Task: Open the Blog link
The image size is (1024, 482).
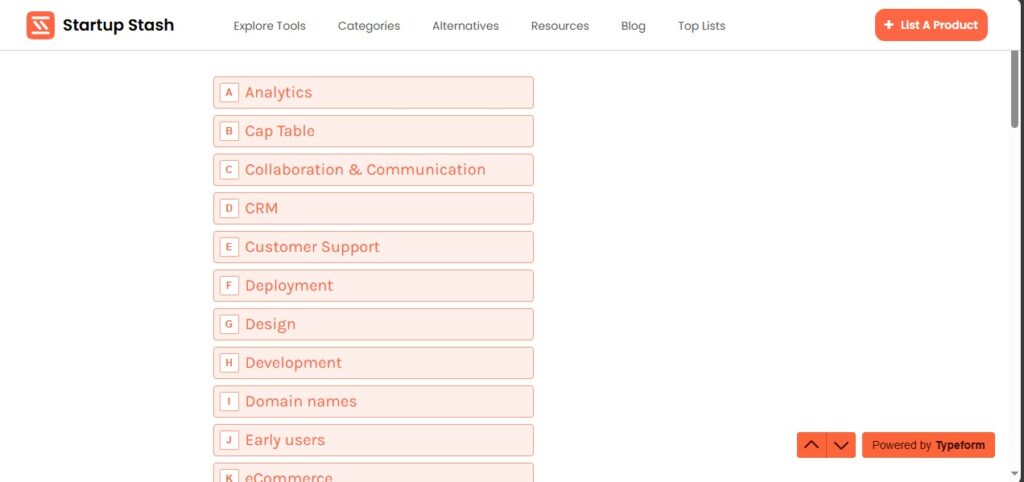Action: [633, 26]
